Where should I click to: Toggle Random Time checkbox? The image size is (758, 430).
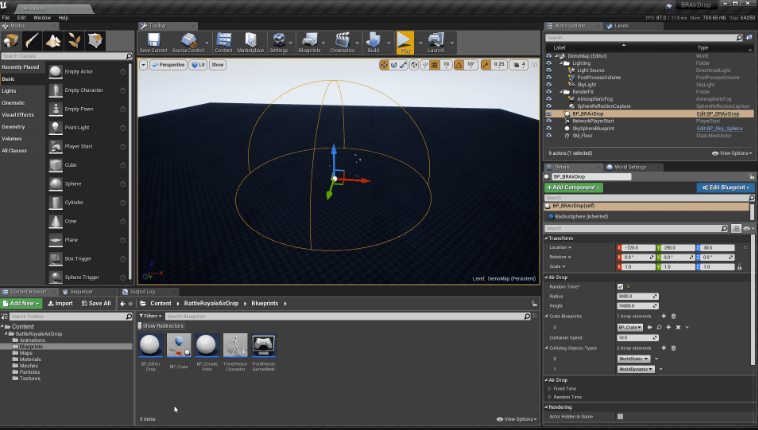point(620,287)
